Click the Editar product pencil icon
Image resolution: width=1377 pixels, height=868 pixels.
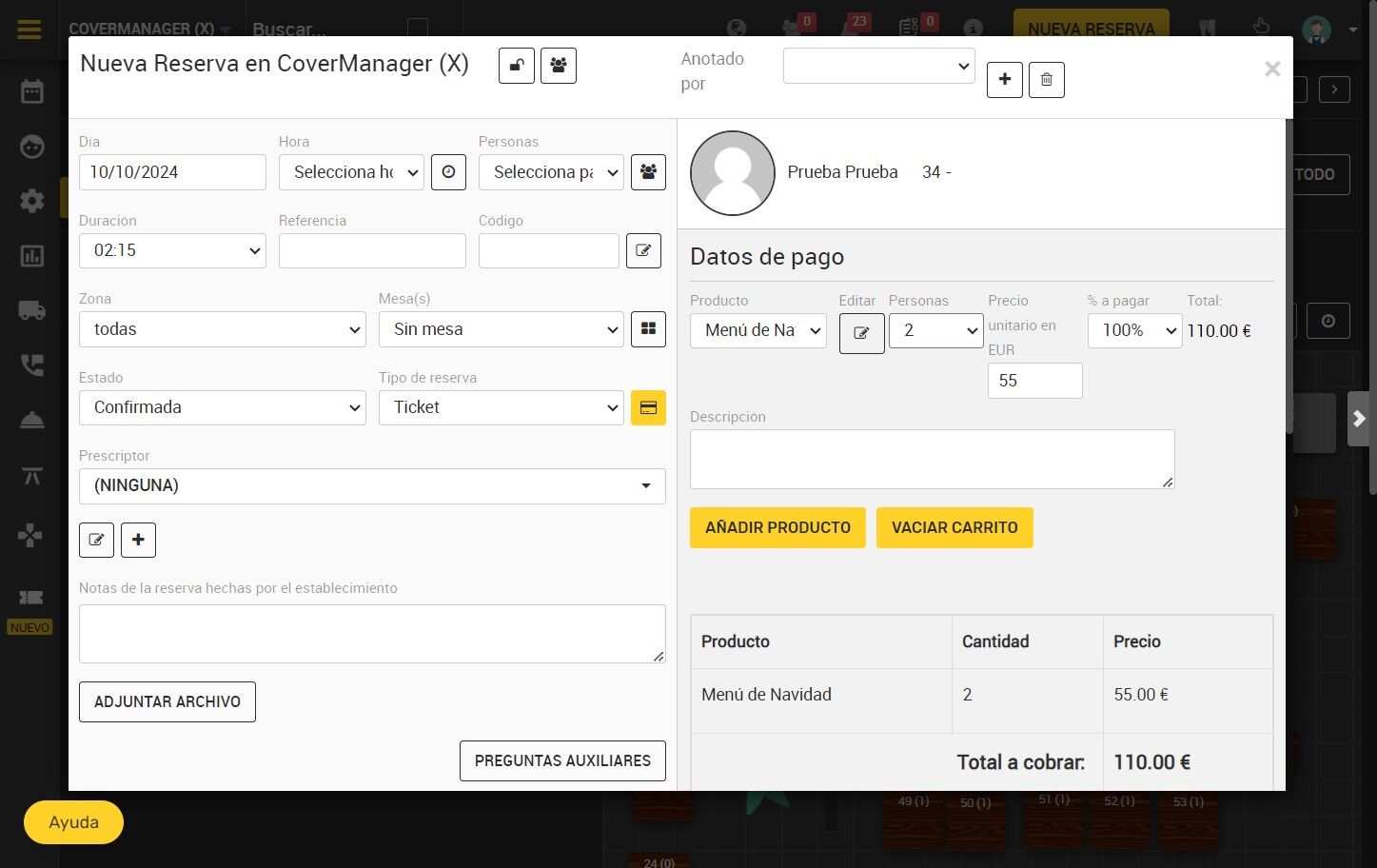pos(861,333)
